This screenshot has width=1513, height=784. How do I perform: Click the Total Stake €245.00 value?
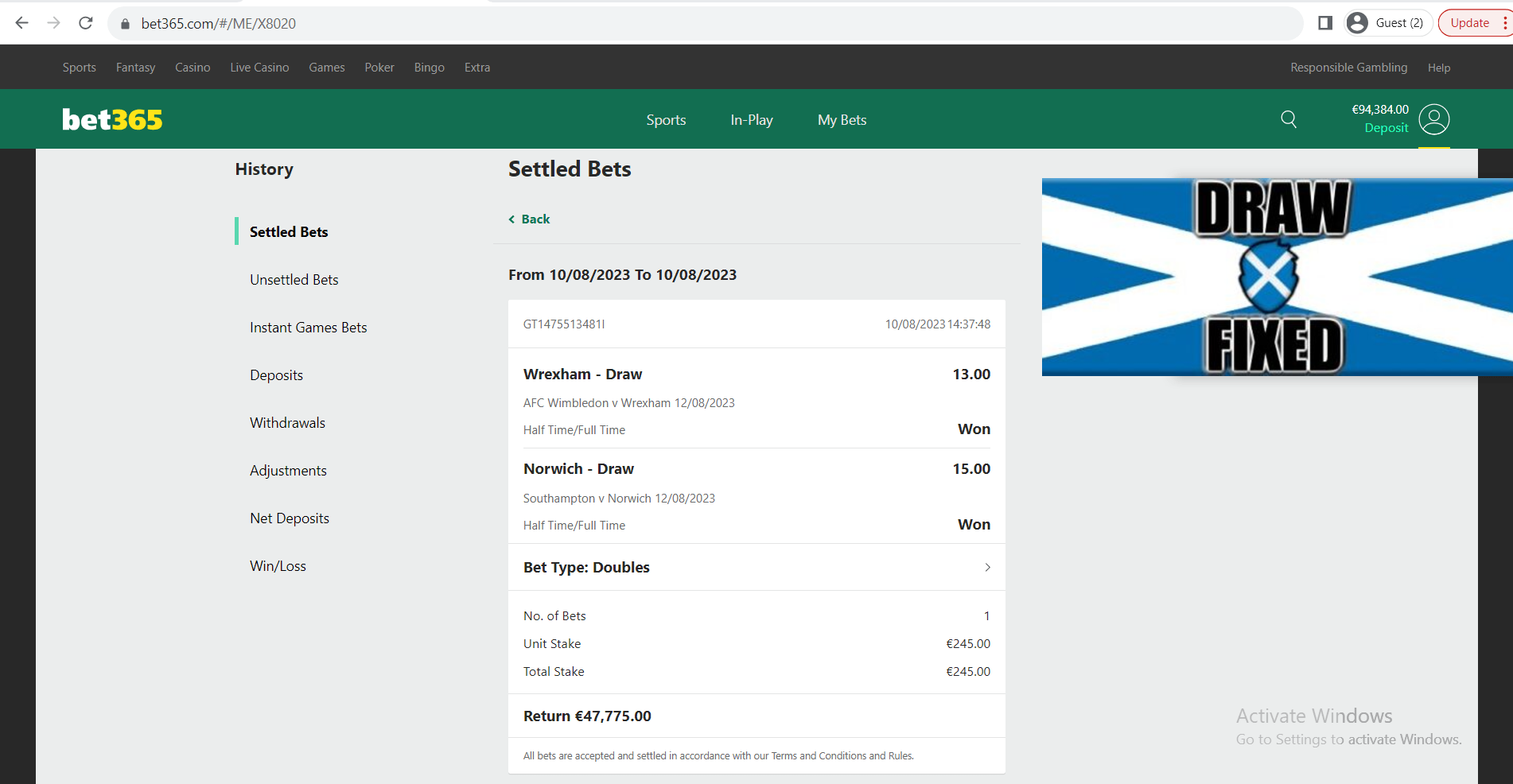(x=968, y=671)
